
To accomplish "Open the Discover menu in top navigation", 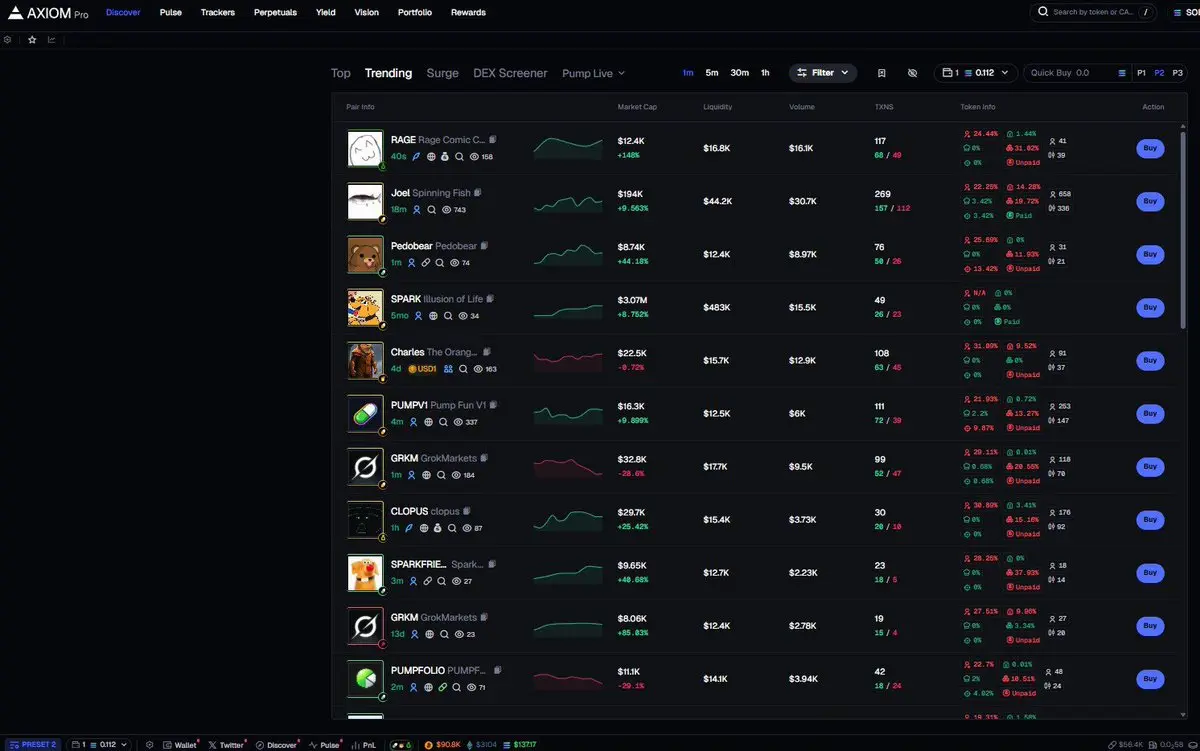I will [x=123, y=13].
